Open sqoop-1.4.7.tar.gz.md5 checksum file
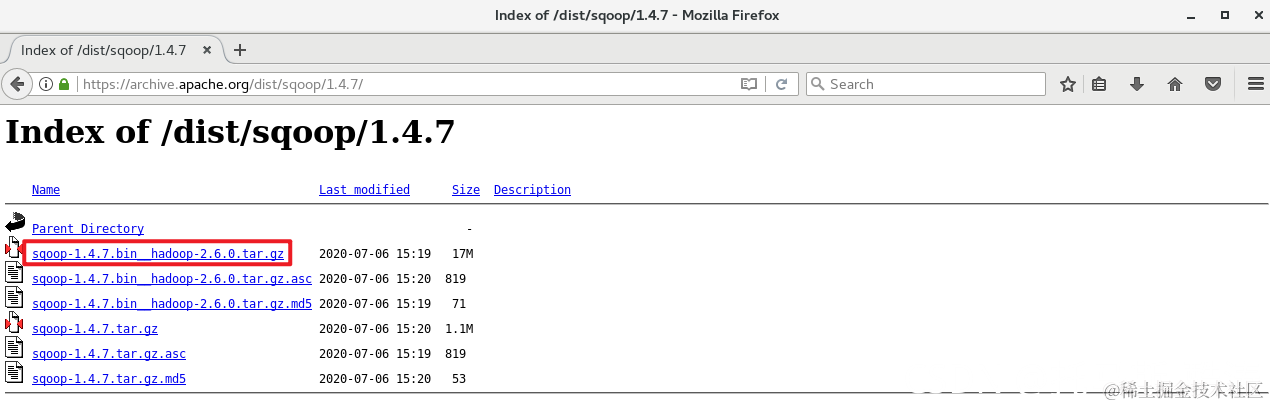1270x407 pixels. (109, 379)
